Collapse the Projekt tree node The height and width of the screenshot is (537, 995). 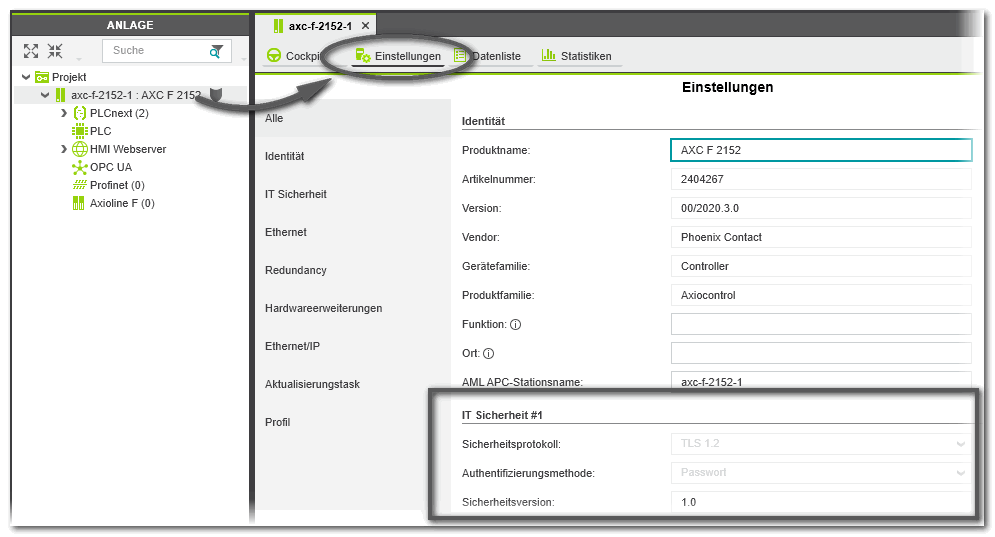pos(26,77)
